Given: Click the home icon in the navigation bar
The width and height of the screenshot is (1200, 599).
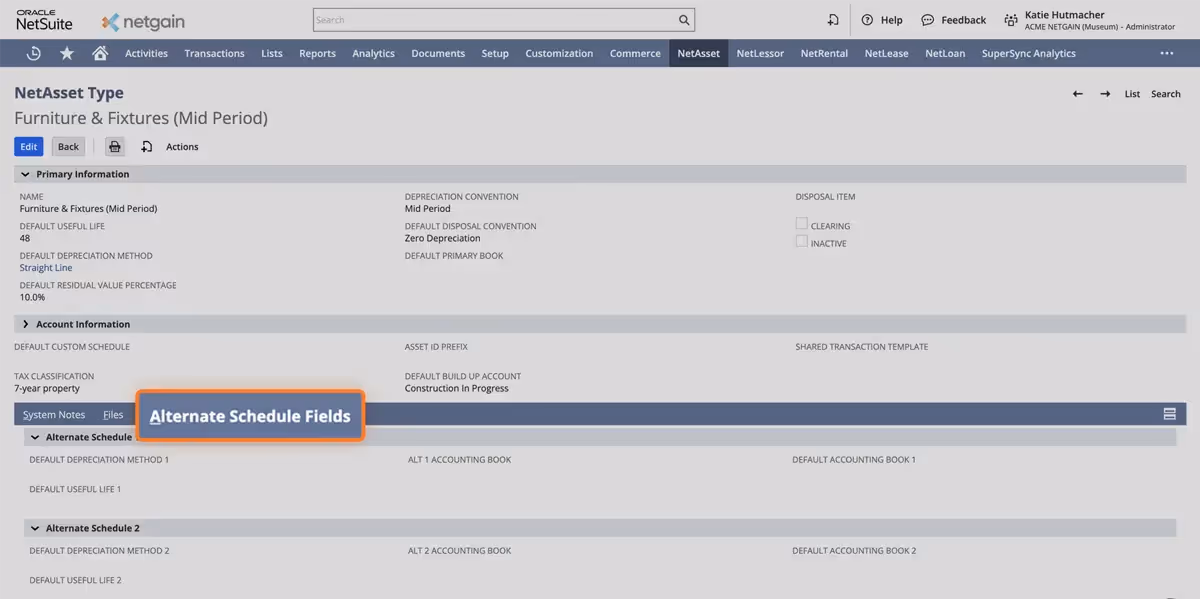Looking at the screenshot, I should pyautogui.click(x=100, y=52).
